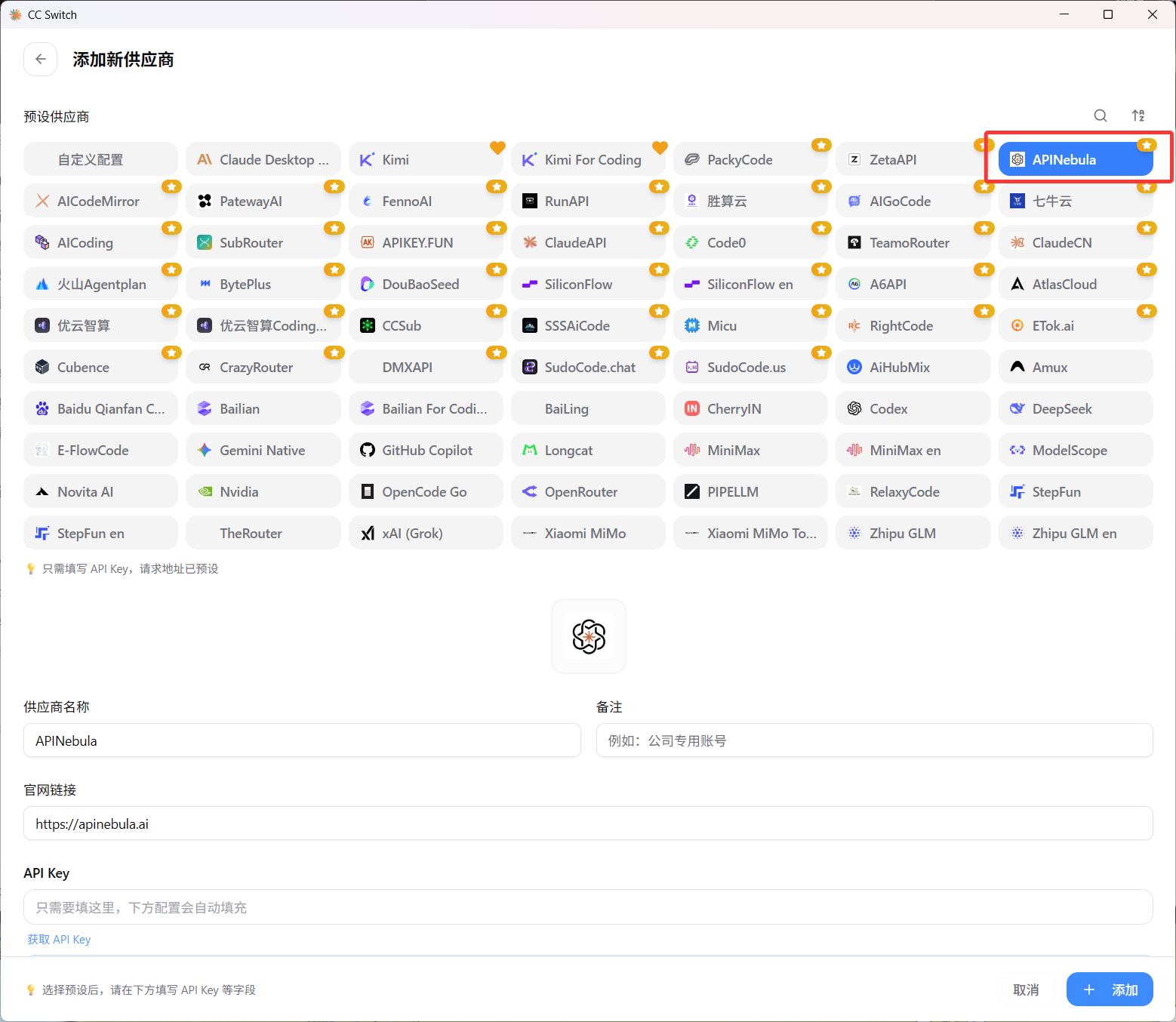Select the CherryIN preset
1176x1022 pixels.
[x=750, y=408]
